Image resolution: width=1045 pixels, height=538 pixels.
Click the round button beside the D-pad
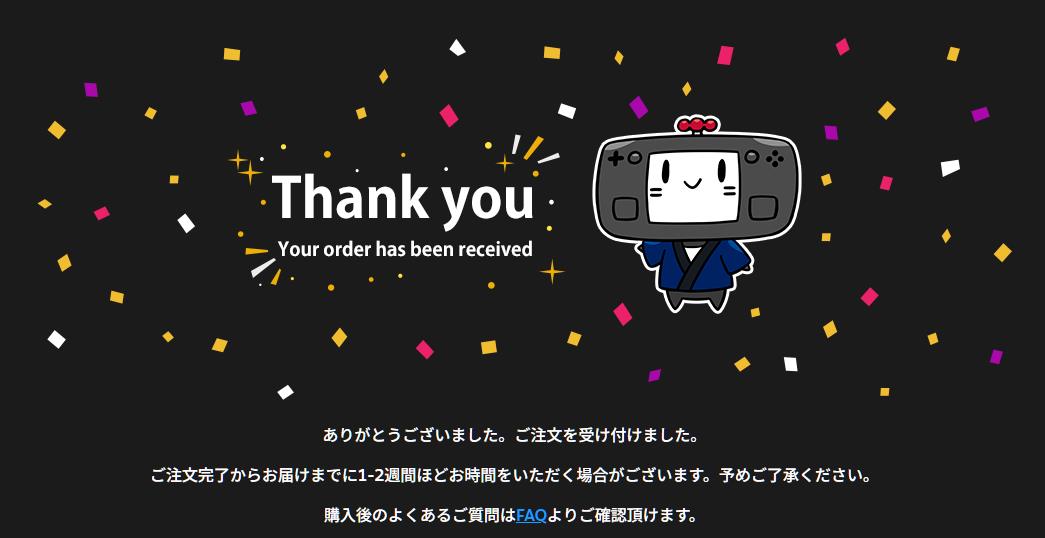tap(635, 157)
